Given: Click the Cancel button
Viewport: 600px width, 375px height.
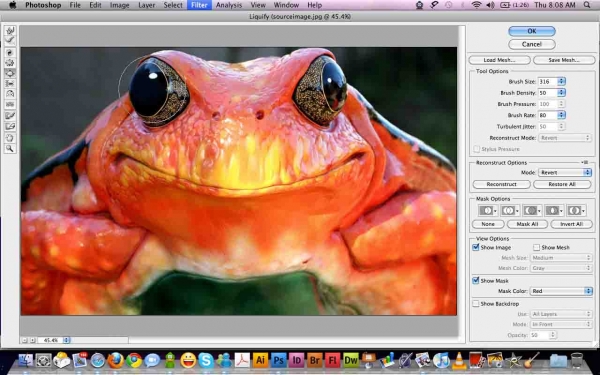Looking at the screenshot, I should 532,44.
